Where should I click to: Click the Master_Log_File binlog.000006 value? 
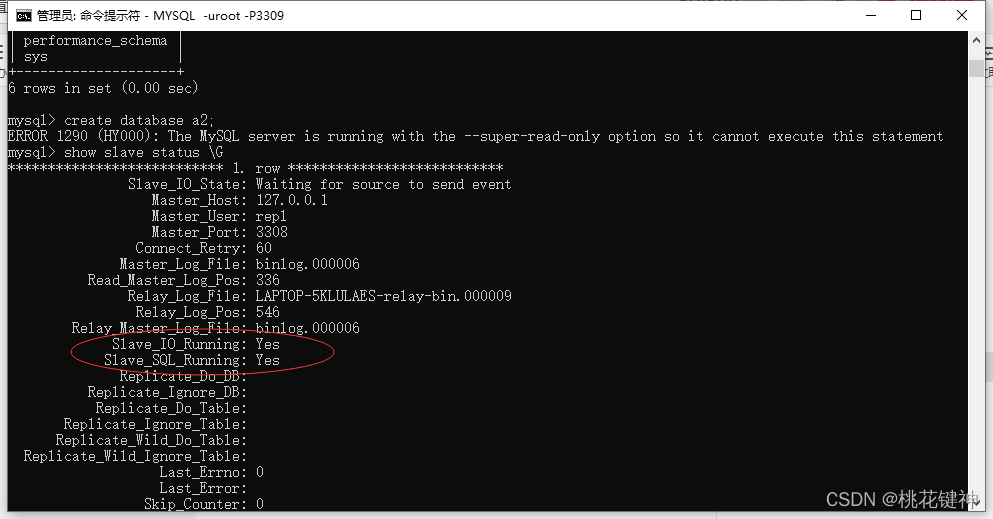click(307, 264)
